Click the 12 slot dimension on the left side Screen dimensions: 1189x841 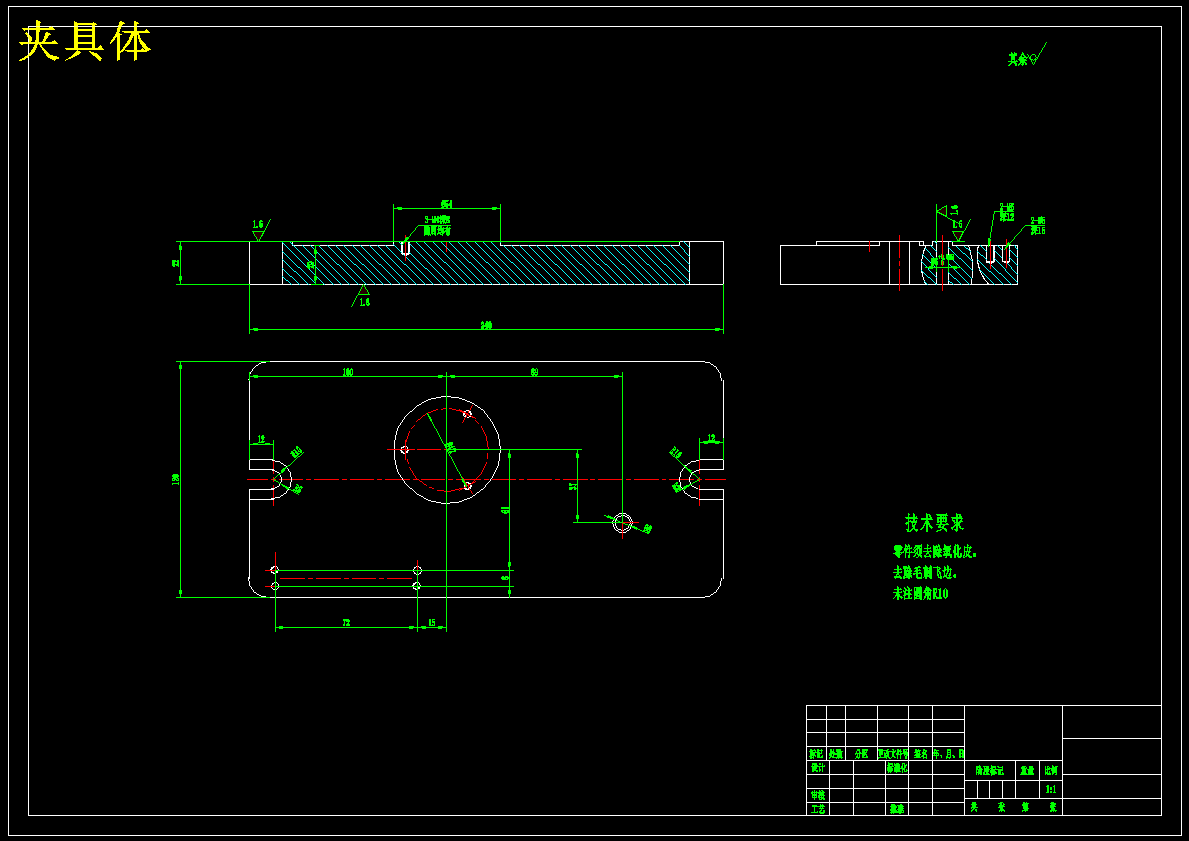(x=261, y=438)
